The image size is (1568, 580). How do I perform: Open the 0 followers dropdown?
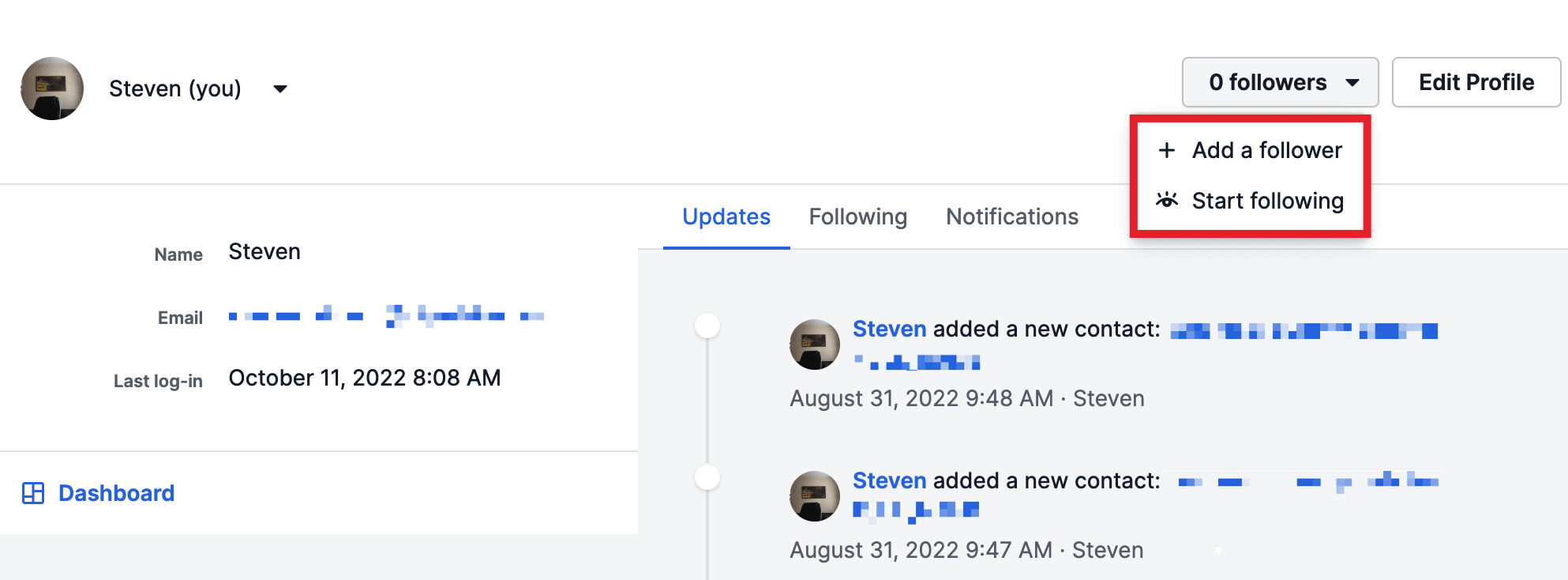coord(1280,82)
